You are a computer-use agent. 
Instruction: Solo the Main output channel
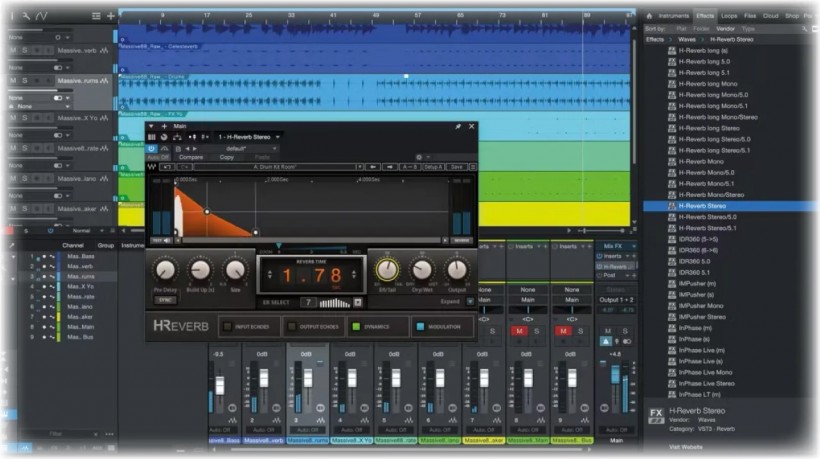click(x=624, y=331)
